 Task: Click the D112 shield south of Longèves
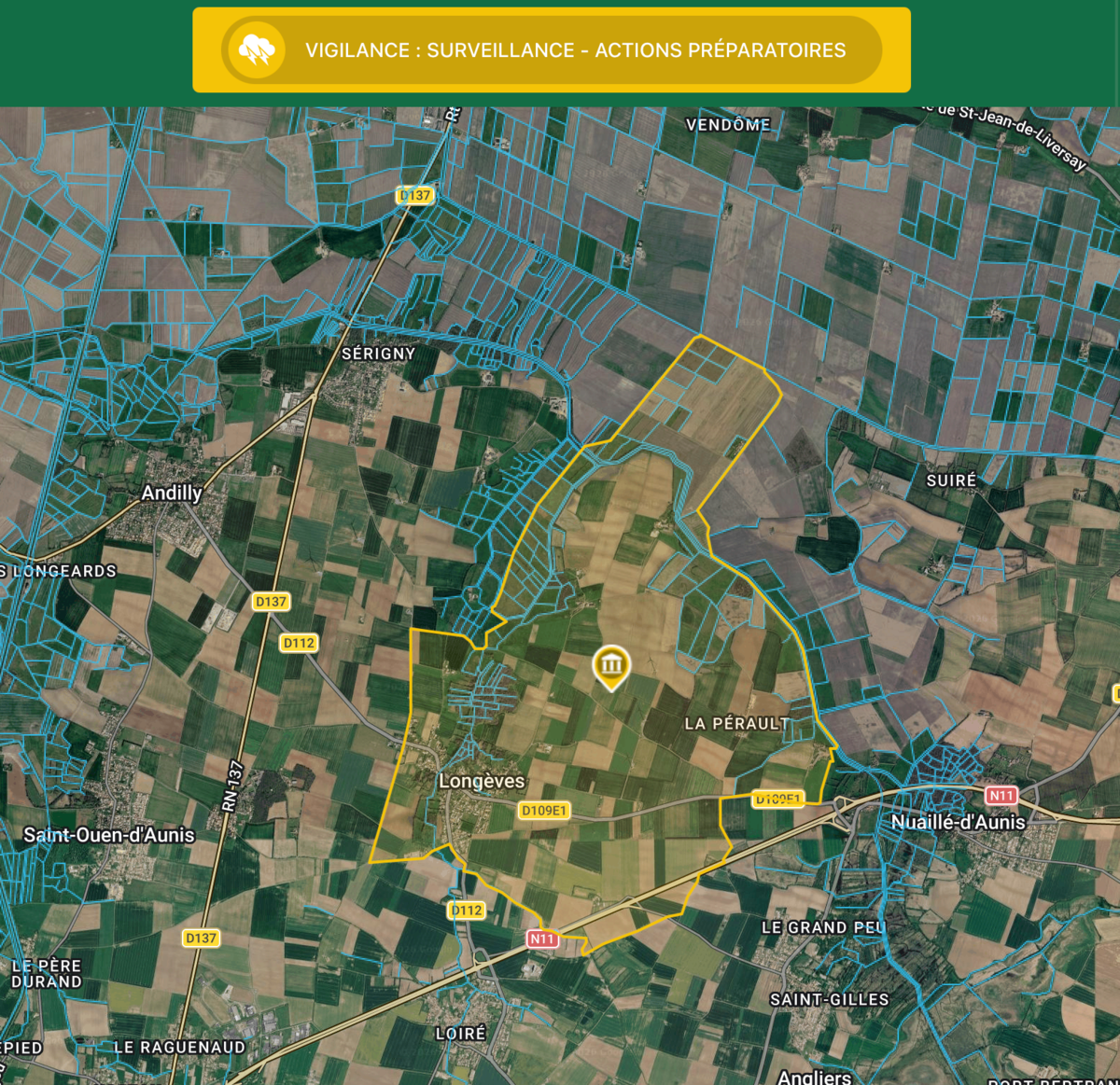(467, 910)
